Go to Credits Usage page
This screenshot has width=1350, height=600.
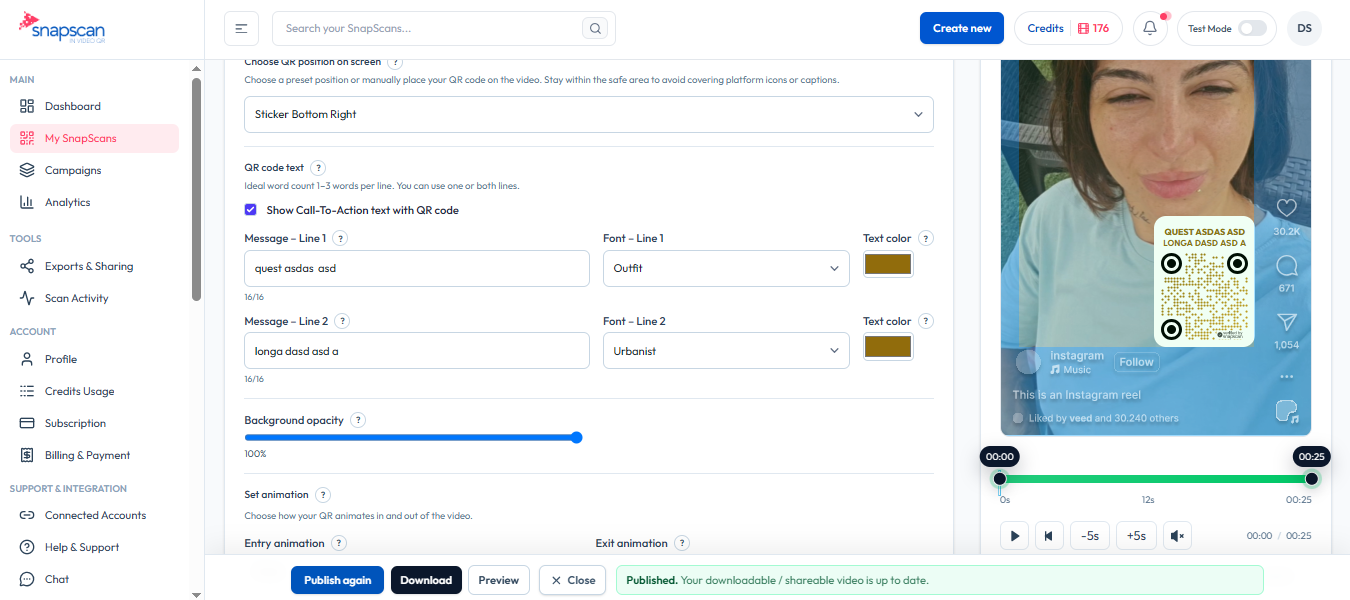click(95, 391)
